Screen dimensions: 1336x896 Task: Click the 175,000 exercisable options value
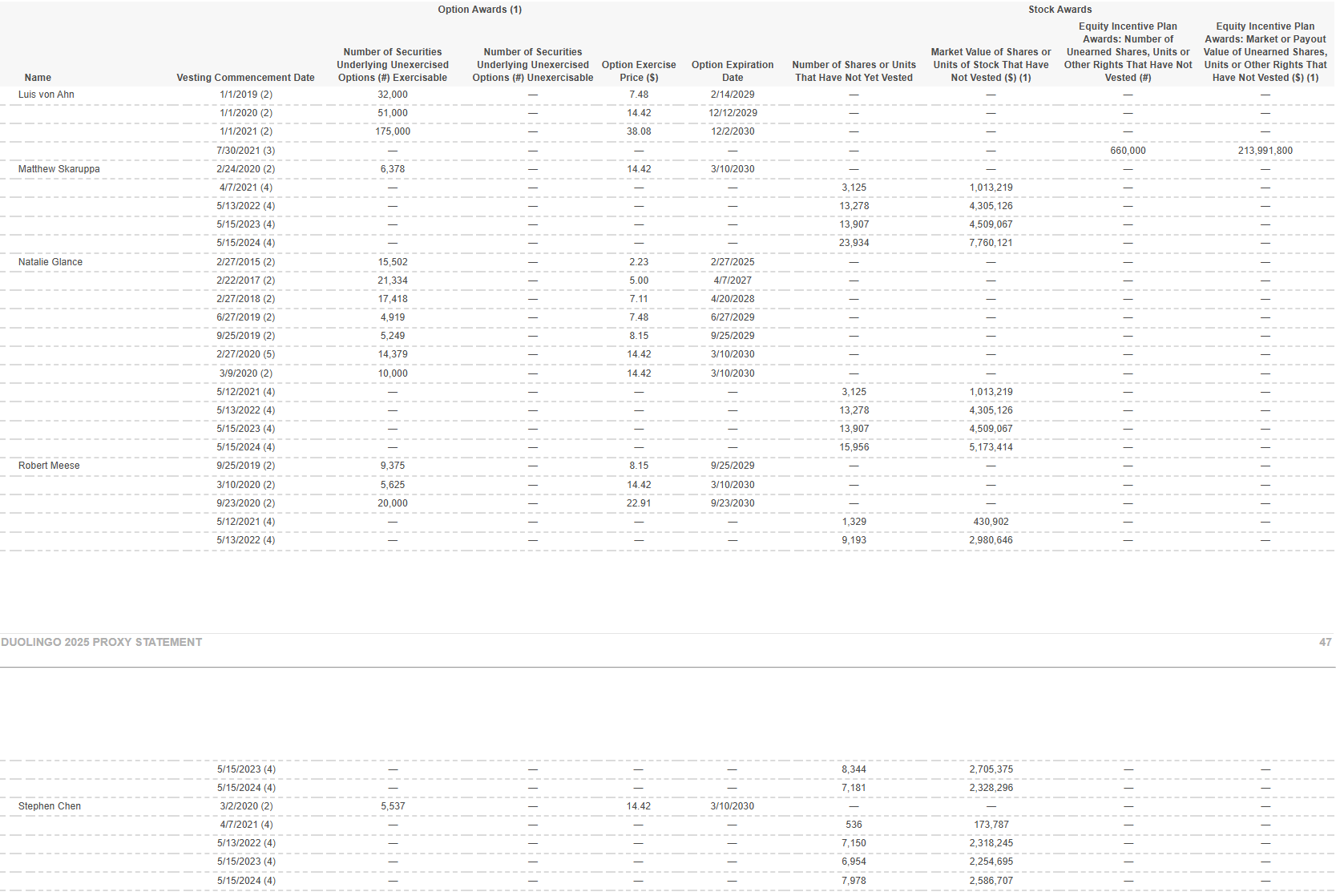pyautogui.click(x=393, y=131)
